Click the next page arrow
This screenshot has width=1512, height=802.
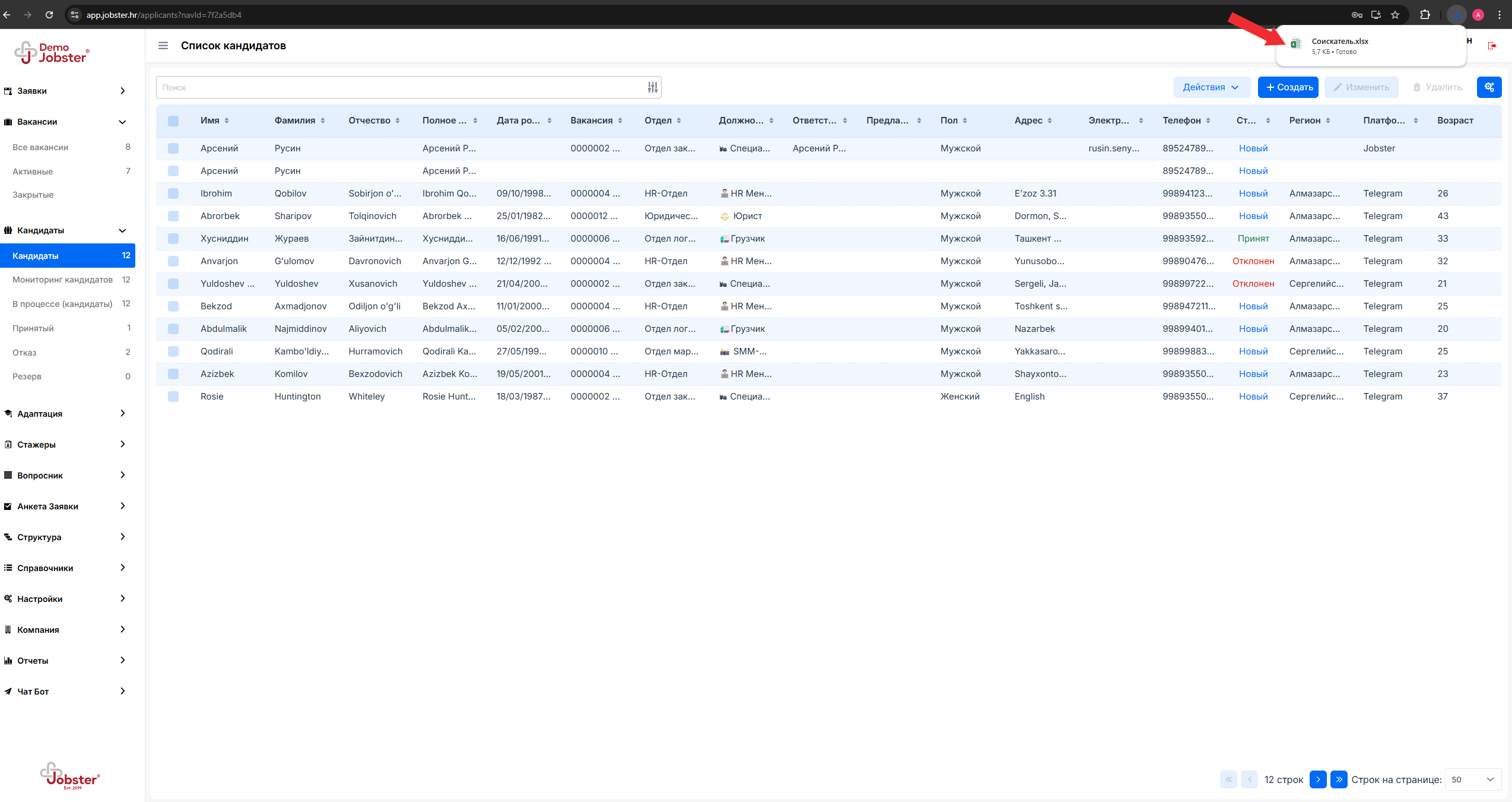pyautogui.click(x=1318, y=779)
